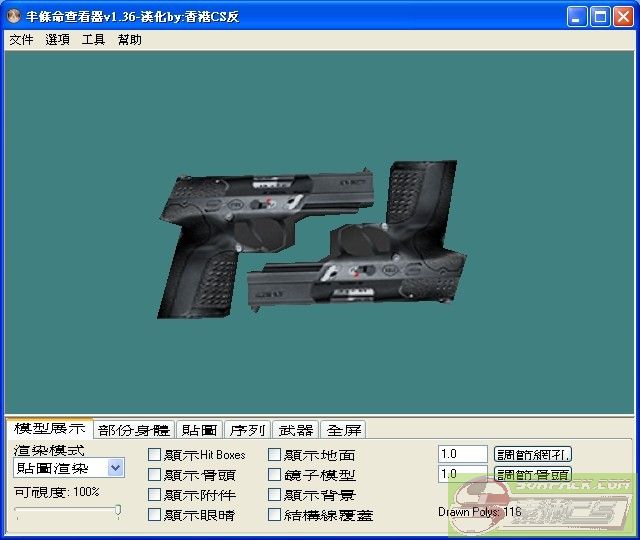Viewport: 640px width, 540px height.
Task: Click the 渲染模式 label
Action: pos(49,450)
